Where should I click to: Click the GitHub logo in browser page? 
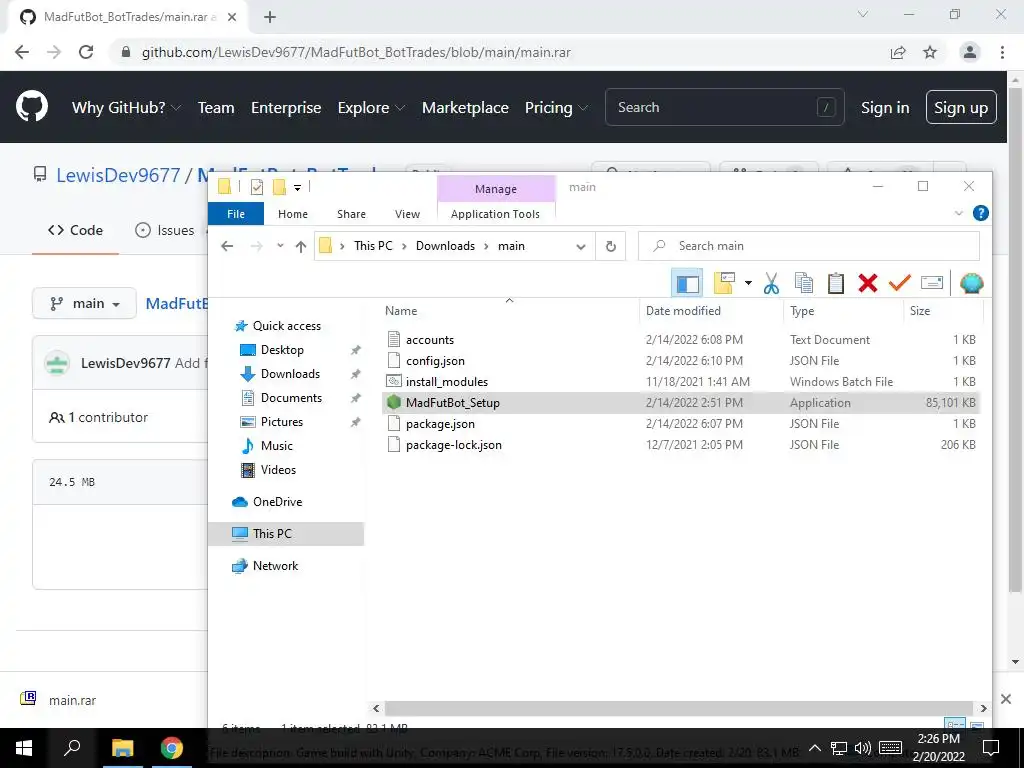(x=32, y=107)
